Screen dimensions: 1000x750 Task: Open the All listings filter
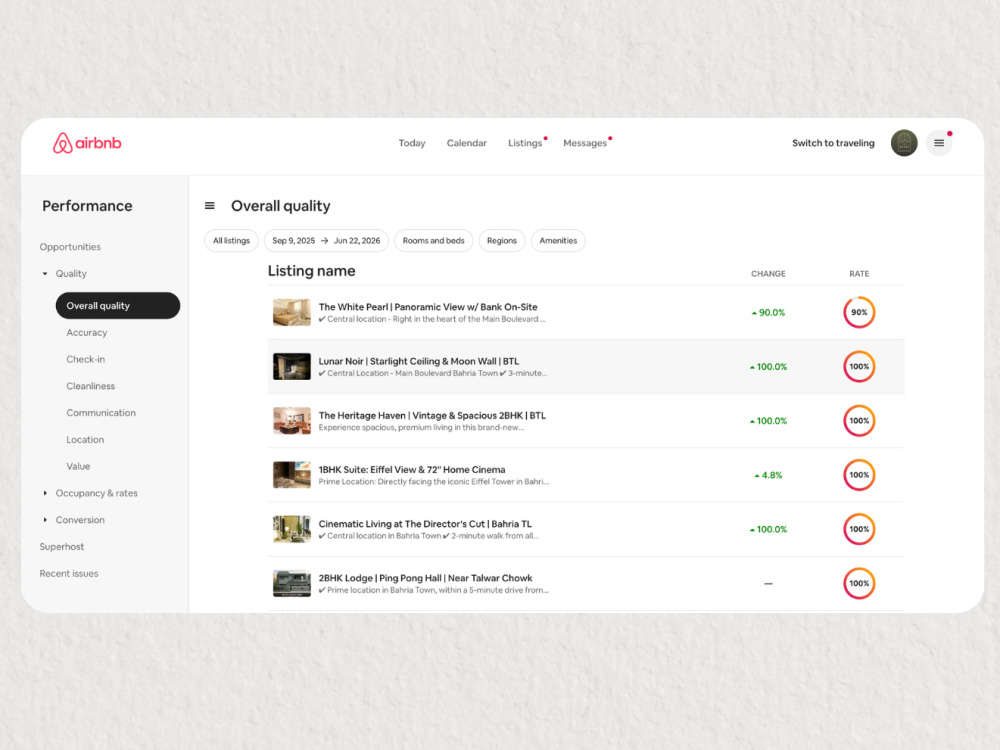coord(231,240)
